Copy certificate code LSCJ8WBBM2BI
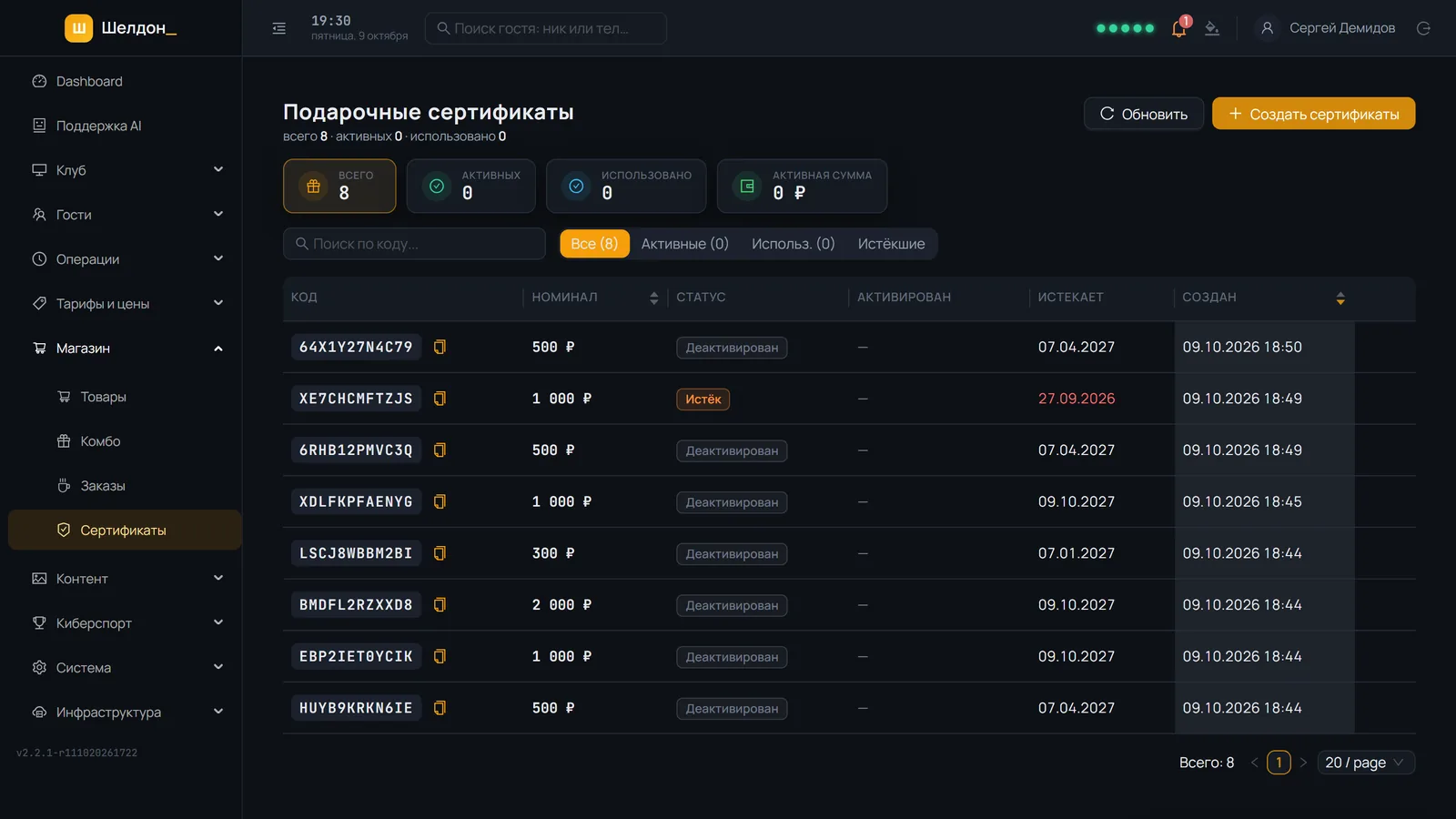 [x=440, y=553]
